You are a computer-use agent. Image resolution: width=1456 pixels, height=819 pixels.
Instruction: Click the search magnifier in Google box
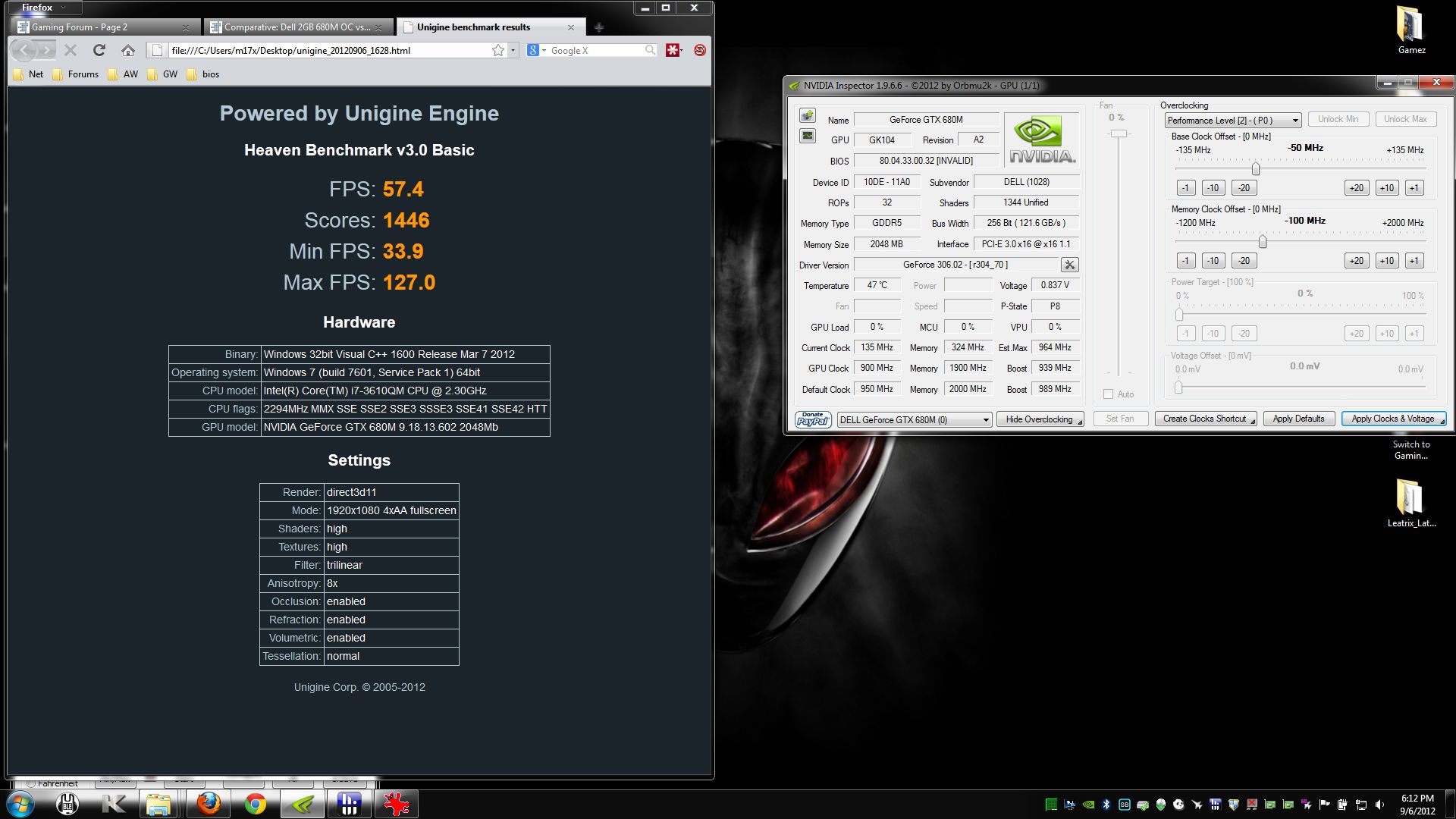tap(650, 50)
